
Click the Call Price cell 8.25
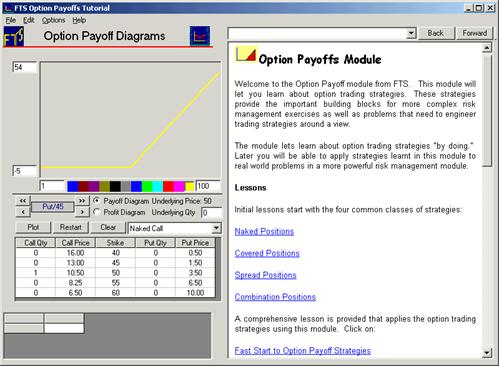[x=76, y=283]
